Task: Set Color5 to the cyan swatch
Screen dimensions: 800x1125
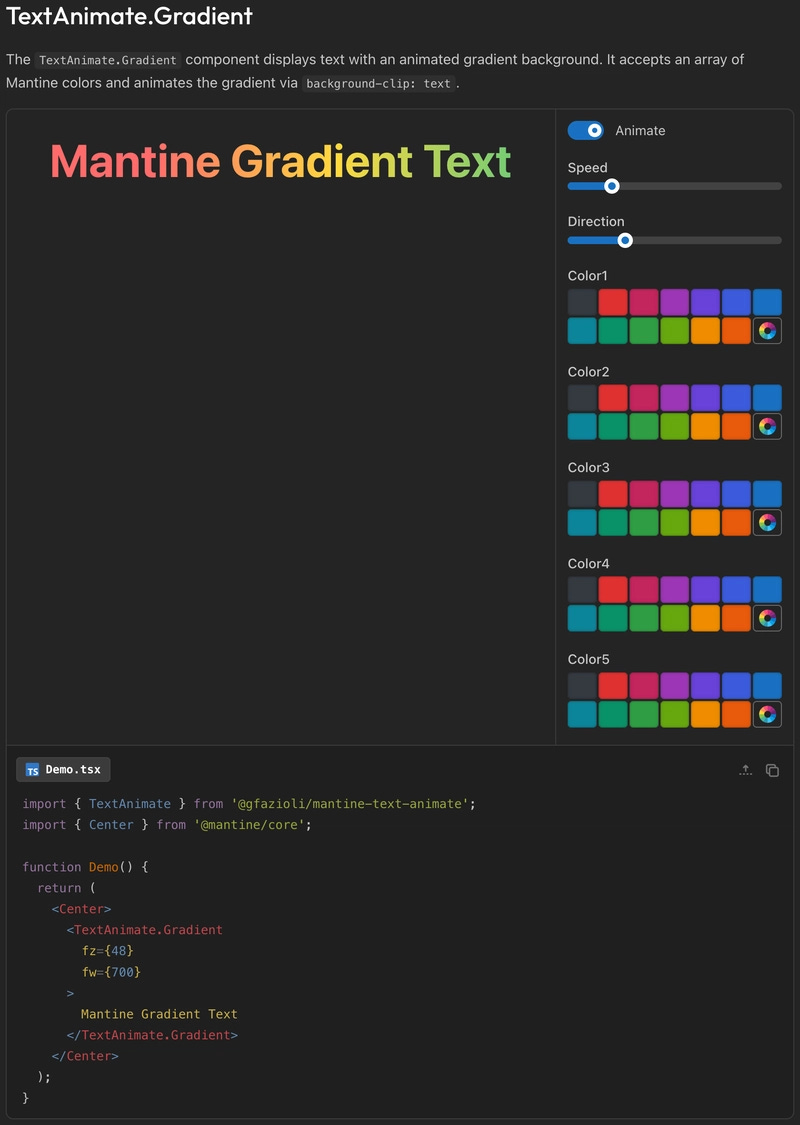Action: (582, 714)
